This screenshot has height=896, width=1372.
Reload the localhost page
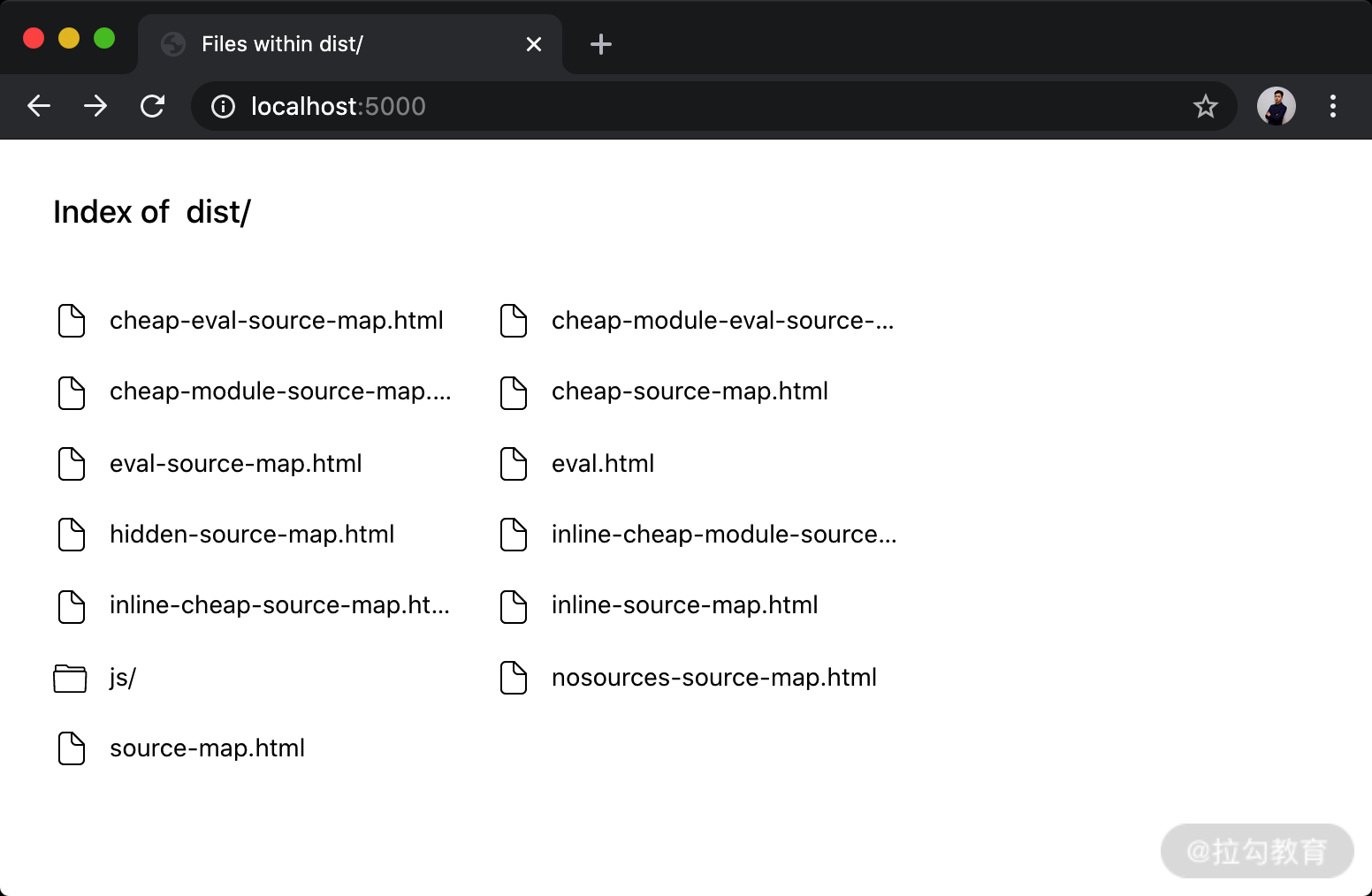coord(153,107)
